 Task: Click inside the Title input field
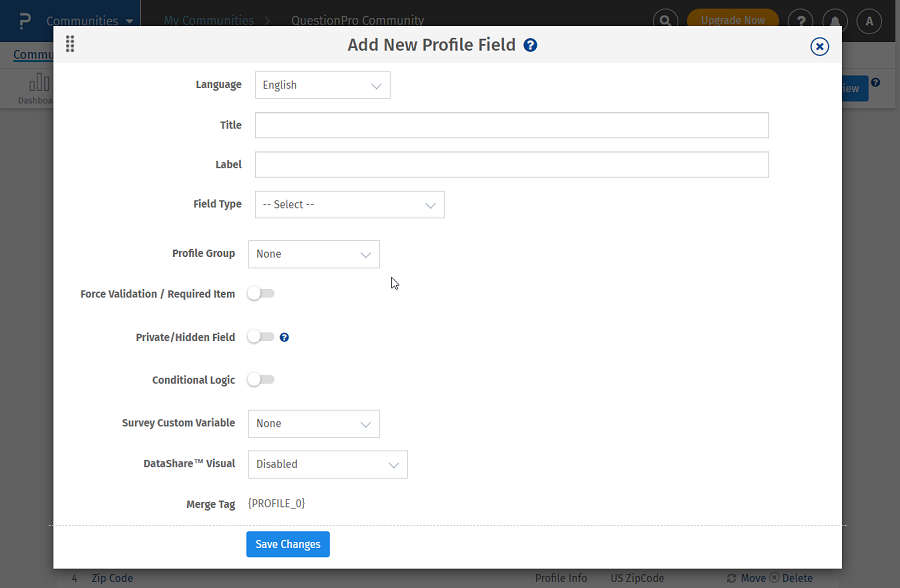click(x=511, y=125)
